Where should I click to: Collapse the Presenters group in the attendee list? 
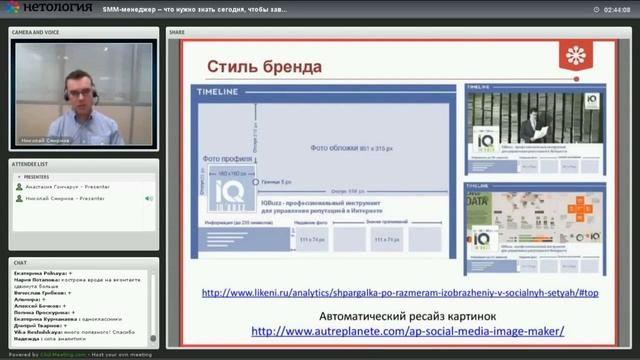coord(19,177)
